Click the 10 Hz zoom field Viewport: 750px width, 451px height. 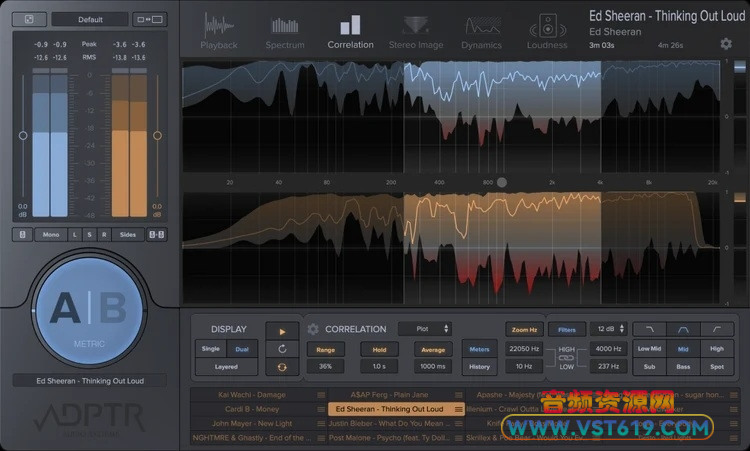click(x=524, y=366)
